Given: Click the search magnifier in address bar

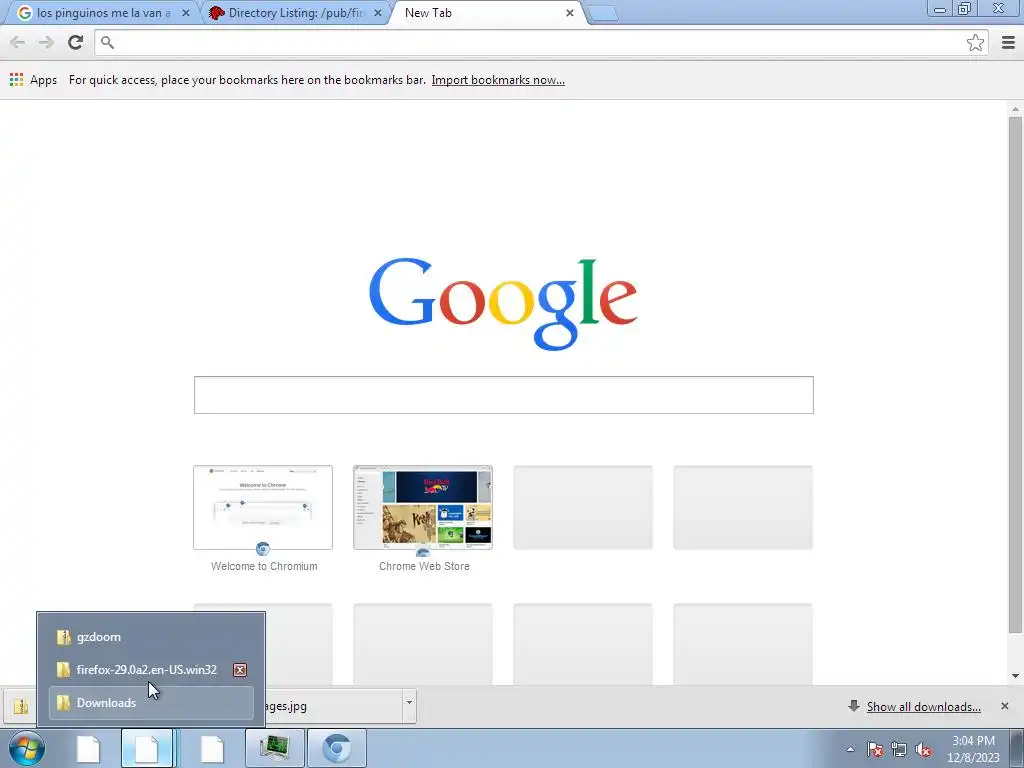Looking at the screenshot, I should coord(108,42).
